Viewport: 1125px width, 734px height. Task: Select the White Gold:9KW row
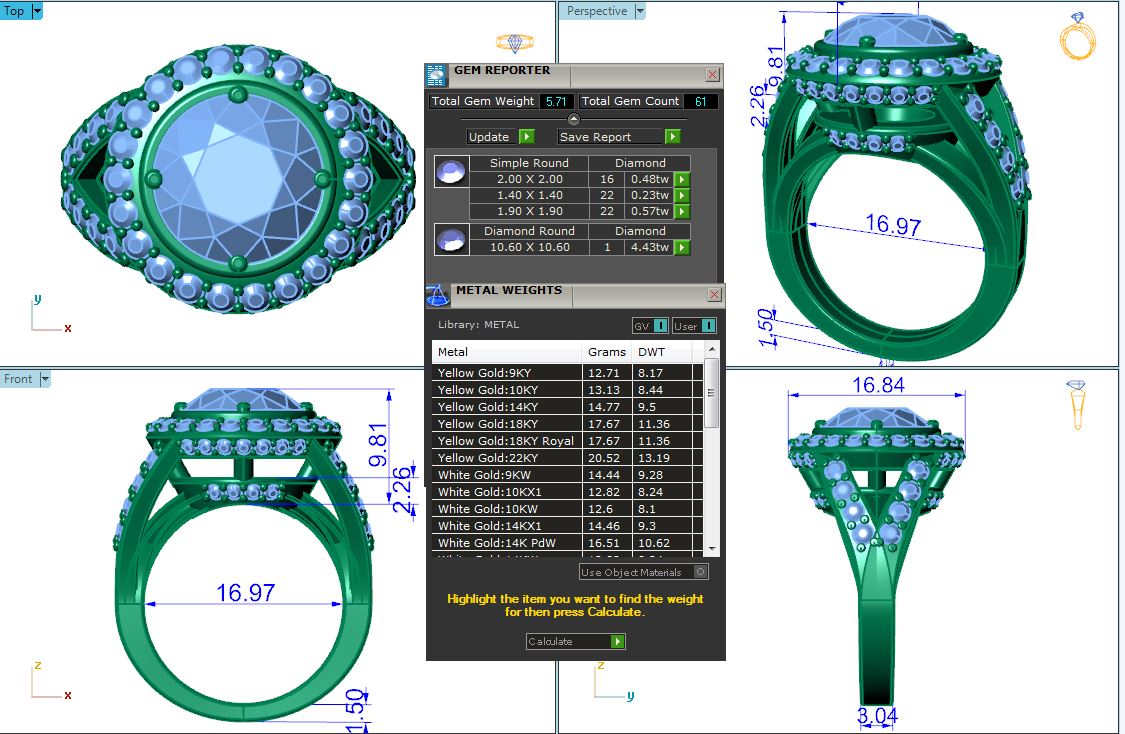click(x=568, y=475)
